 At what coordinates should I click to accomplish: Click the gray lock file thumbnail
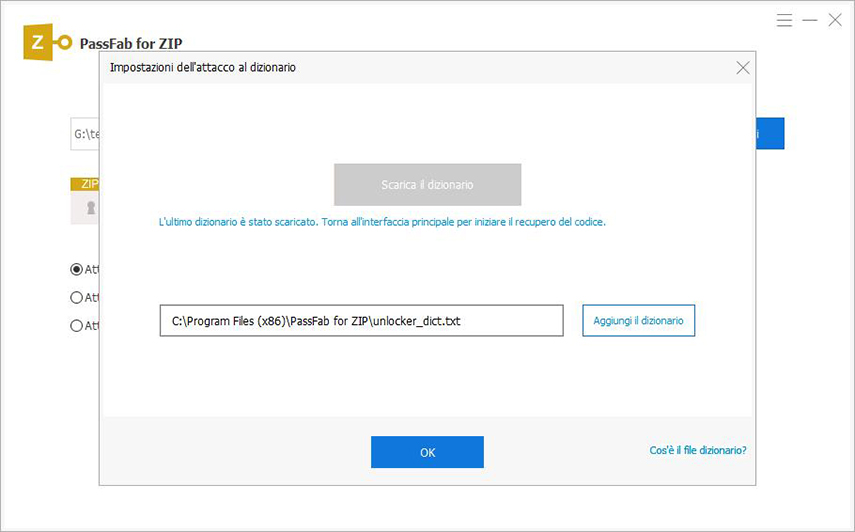[x=88, y=208]
